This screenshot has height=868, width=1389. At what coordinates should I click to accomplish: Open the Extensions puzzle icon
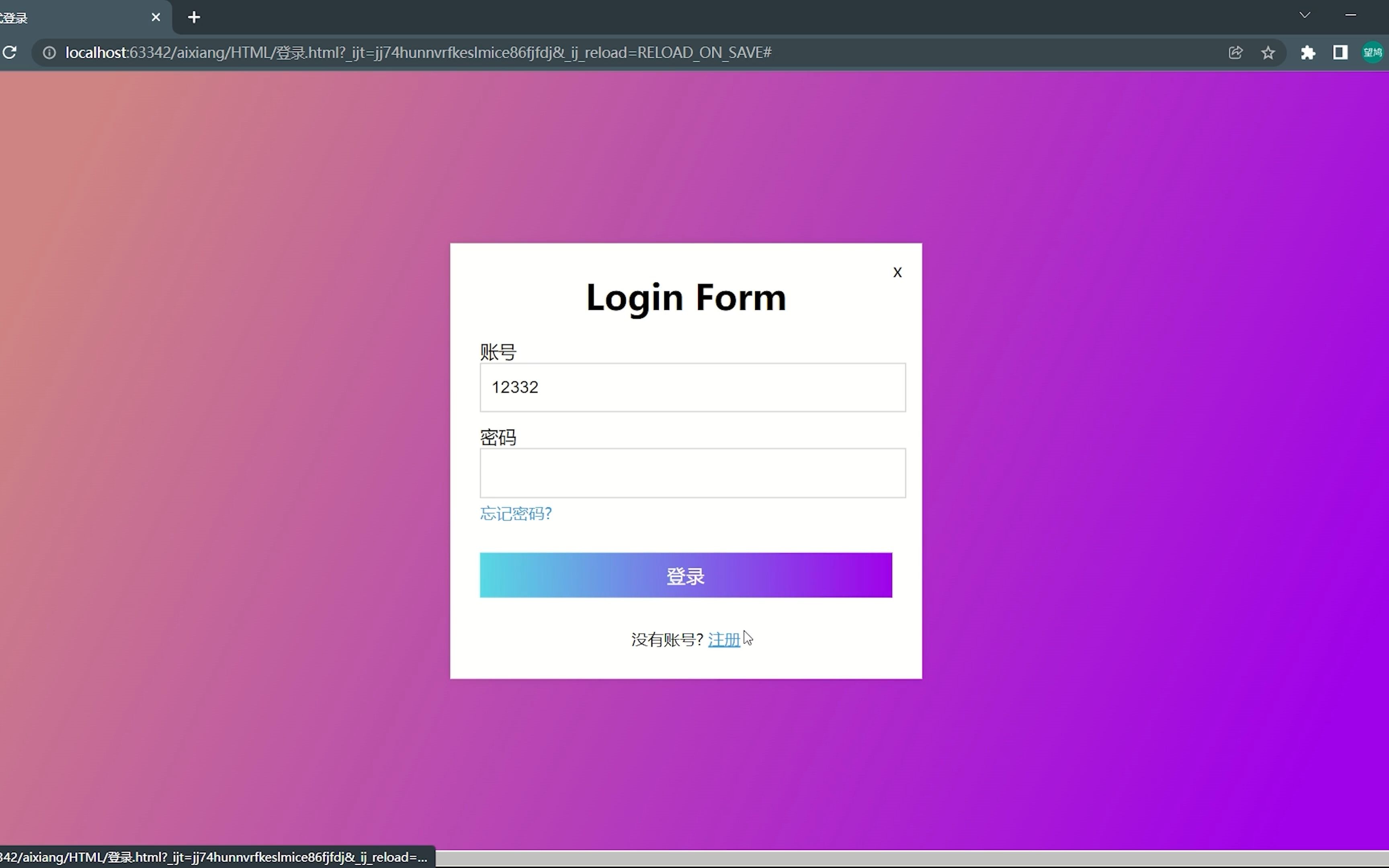point(1308,53)
